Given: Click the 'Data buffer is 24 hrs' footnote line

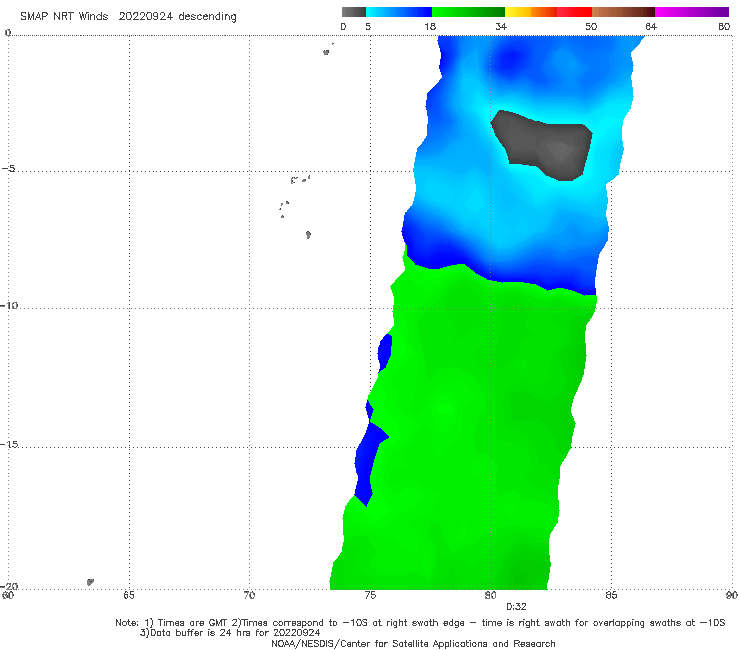Looking at the screenshot, I should point(230,633).
